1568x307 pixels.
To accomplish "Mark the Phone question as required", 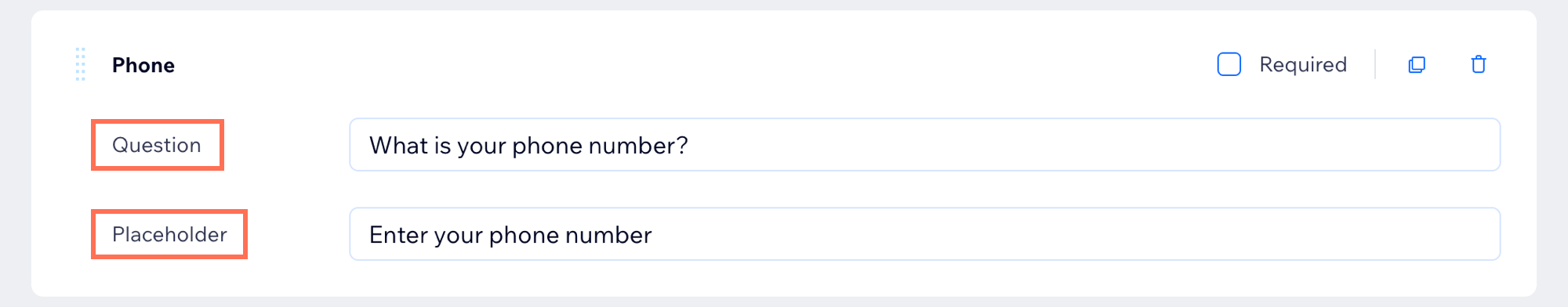I will click(x=1229, y=64).
